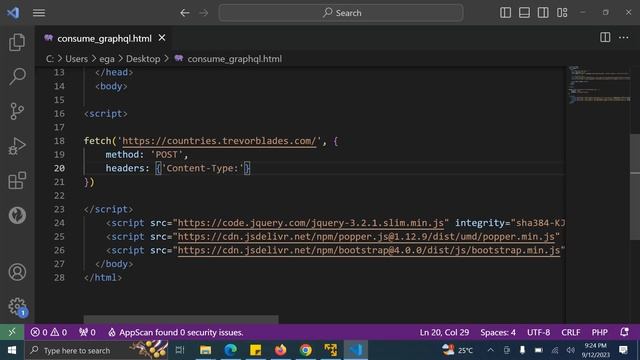The height and width of the screenshot is (360, 640).
Task: Open Google Chrome from the taskbar
Action: point(306,350)
